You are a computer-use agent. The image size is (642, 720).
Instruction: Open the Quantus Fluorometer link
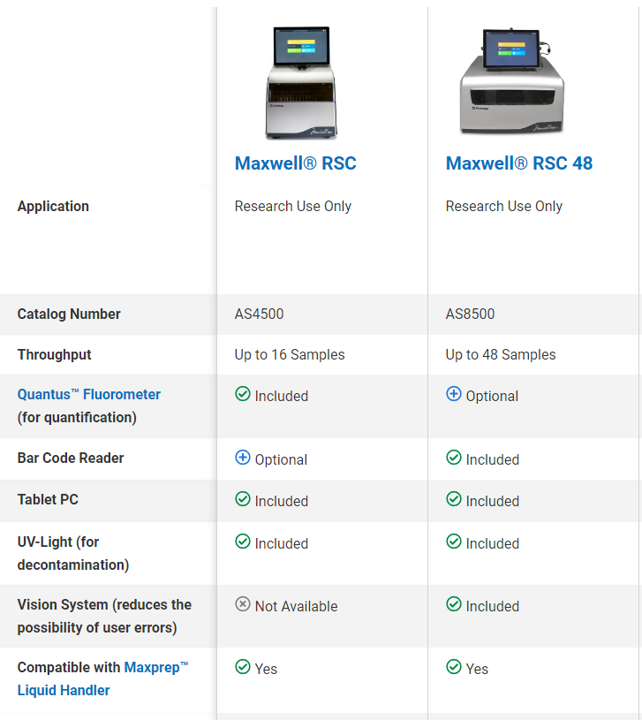pos(89,394)
